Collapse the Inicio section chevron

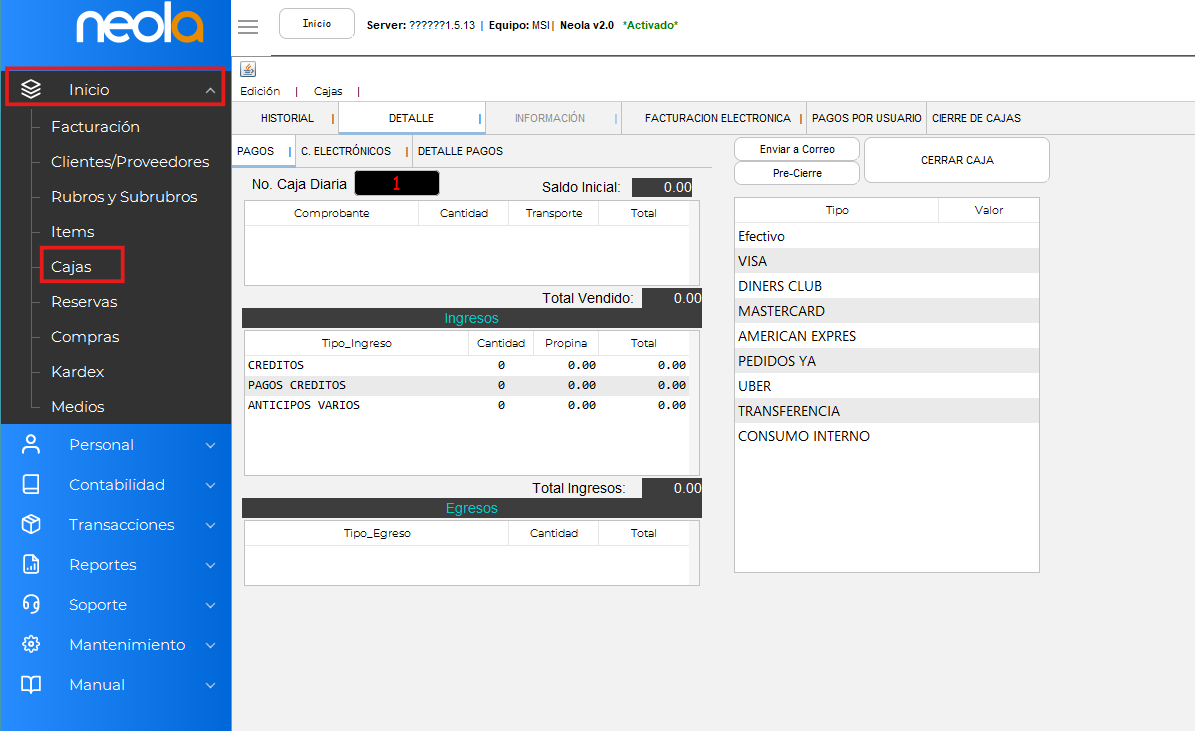210,91
